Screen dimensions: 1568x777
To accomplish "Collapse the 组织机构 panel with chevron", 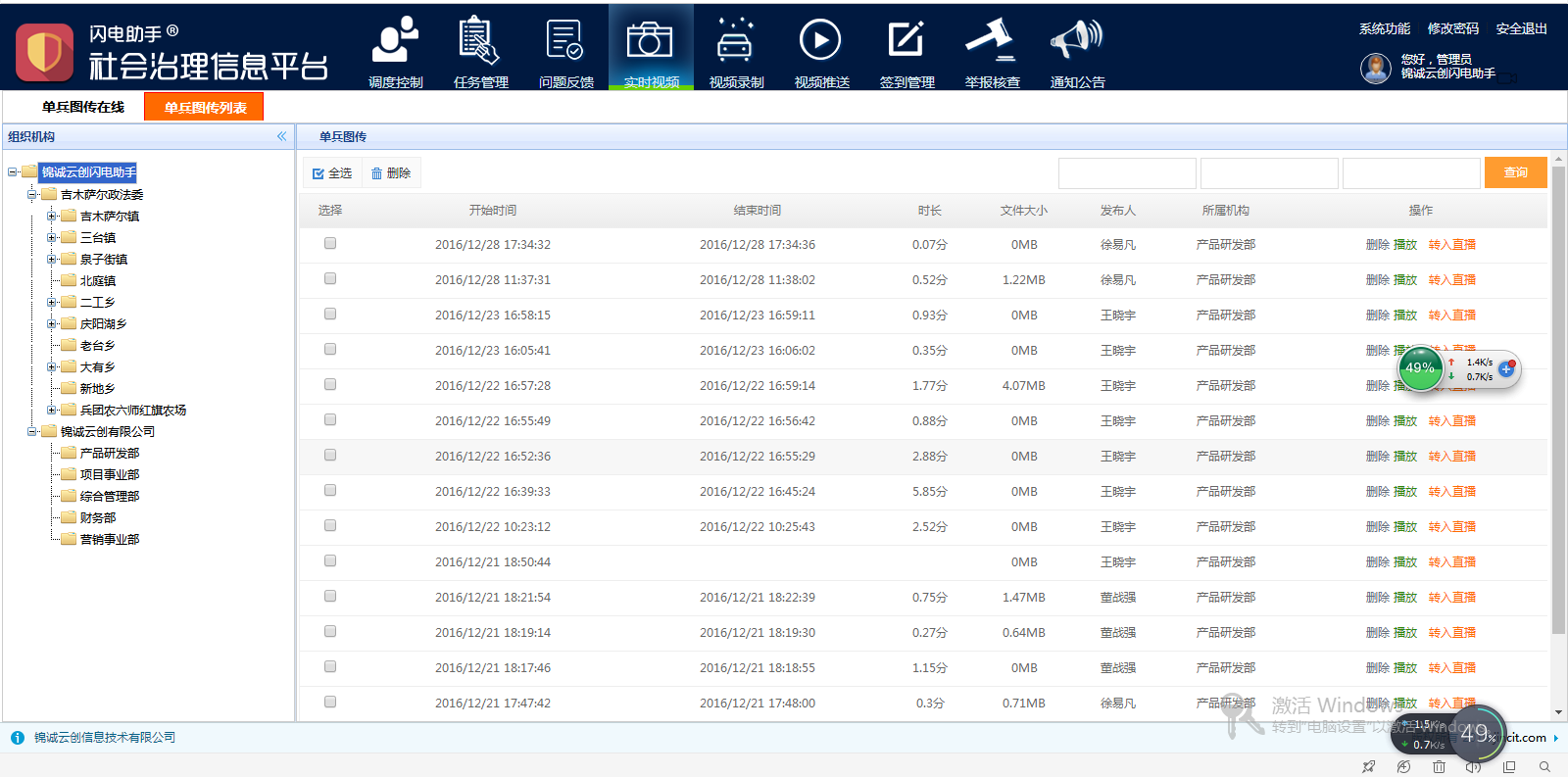I will pyautogui.click(x=281, y=136).
